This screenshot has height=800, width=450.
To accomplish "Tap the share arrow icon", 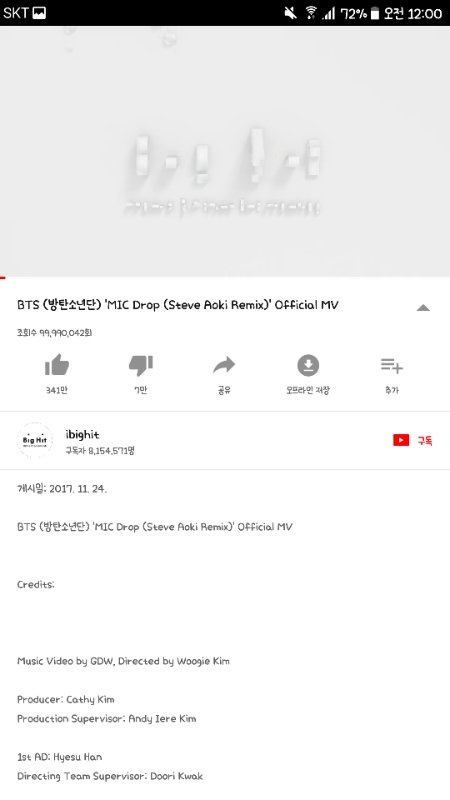I will point(224,364).
